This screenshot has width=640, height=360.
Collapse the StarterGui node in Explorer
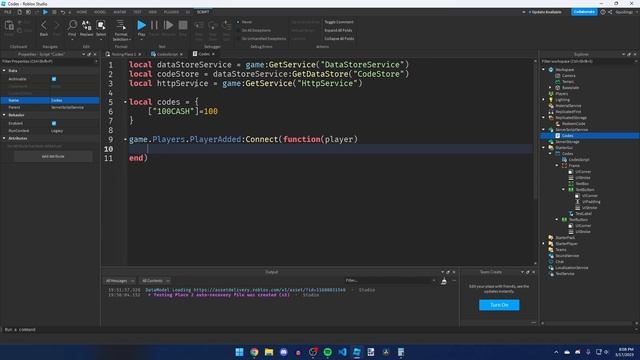544,147
